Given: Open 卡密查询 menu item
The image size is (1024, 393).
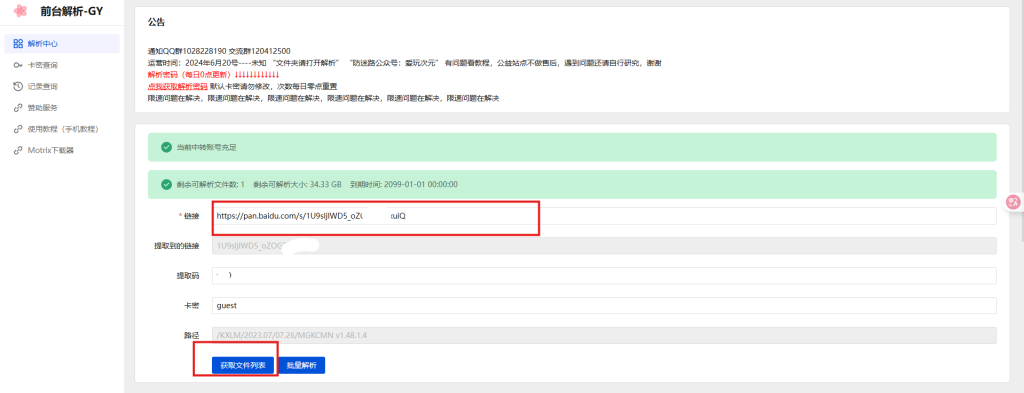Looking at the screenshot, I should pyautogui.click(x=62, y=65).
